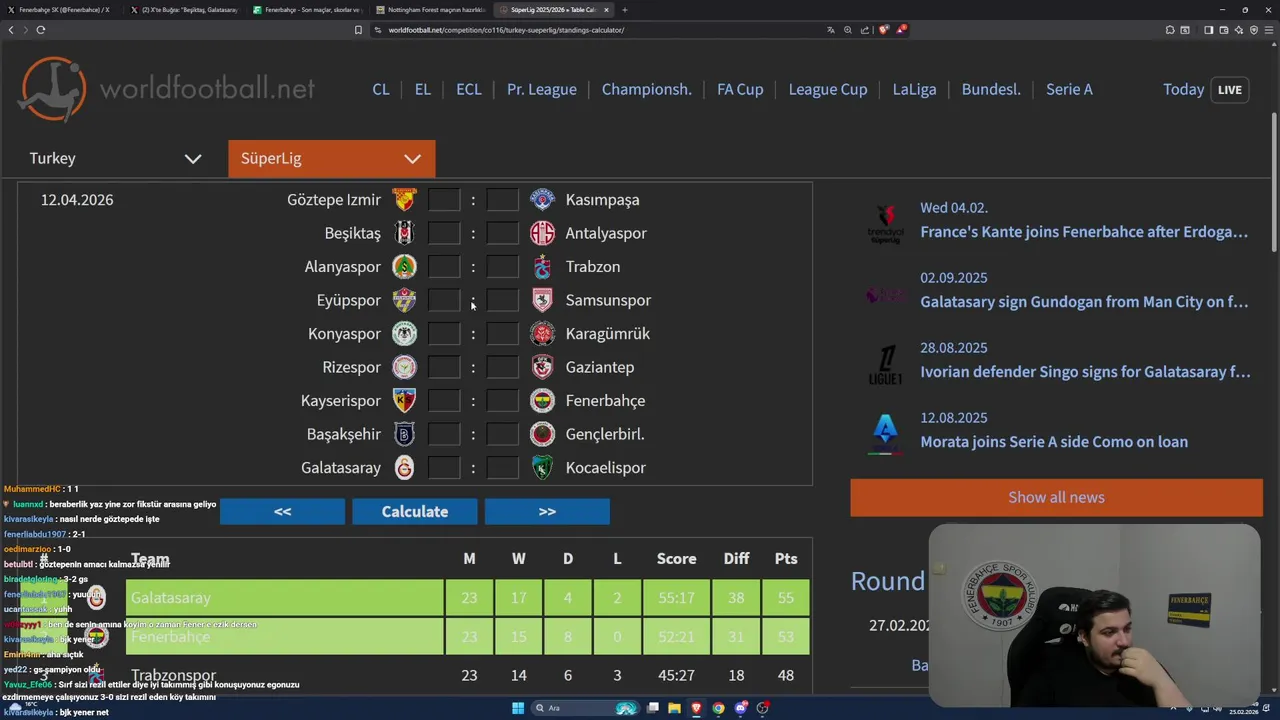Open Singo signs for Galatasaray news
The image size is (1280, 720).
coord(1085,372)
